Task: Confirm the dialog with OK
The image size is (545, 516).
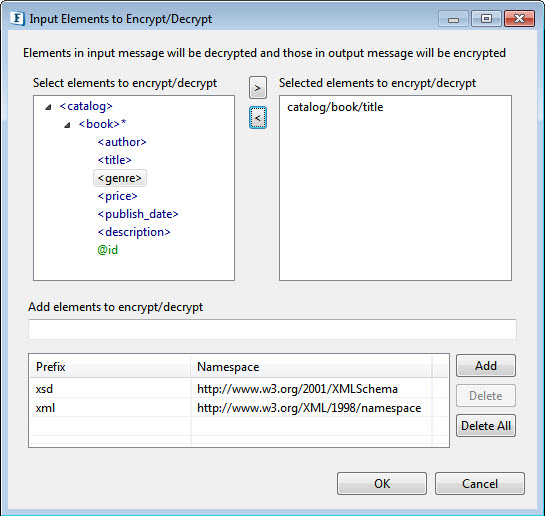Action: click(382, 483)
